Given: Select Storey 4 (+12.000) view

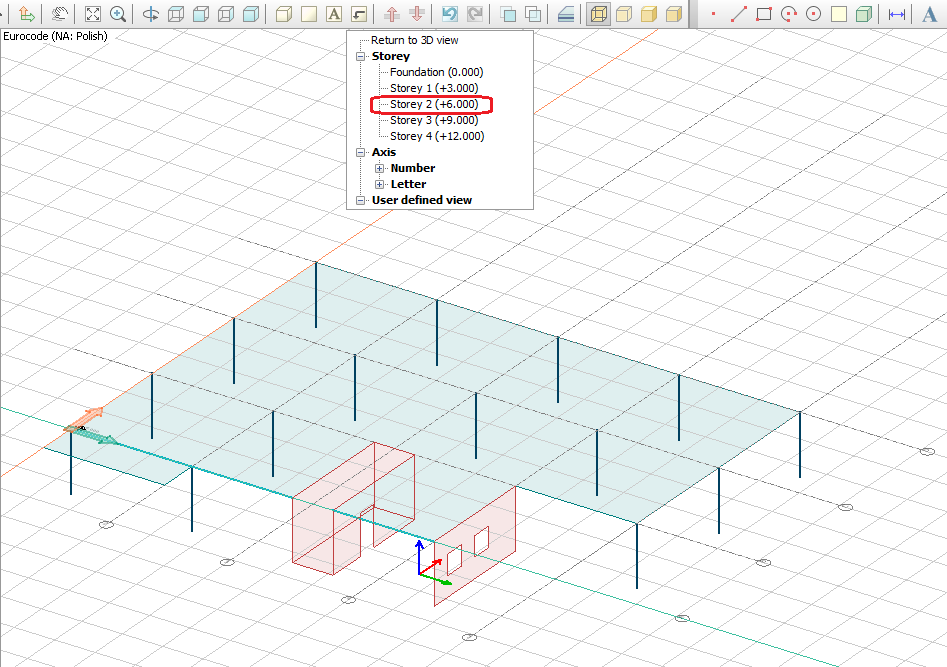Looking at the screenshot, I should [x=437, y=136].
